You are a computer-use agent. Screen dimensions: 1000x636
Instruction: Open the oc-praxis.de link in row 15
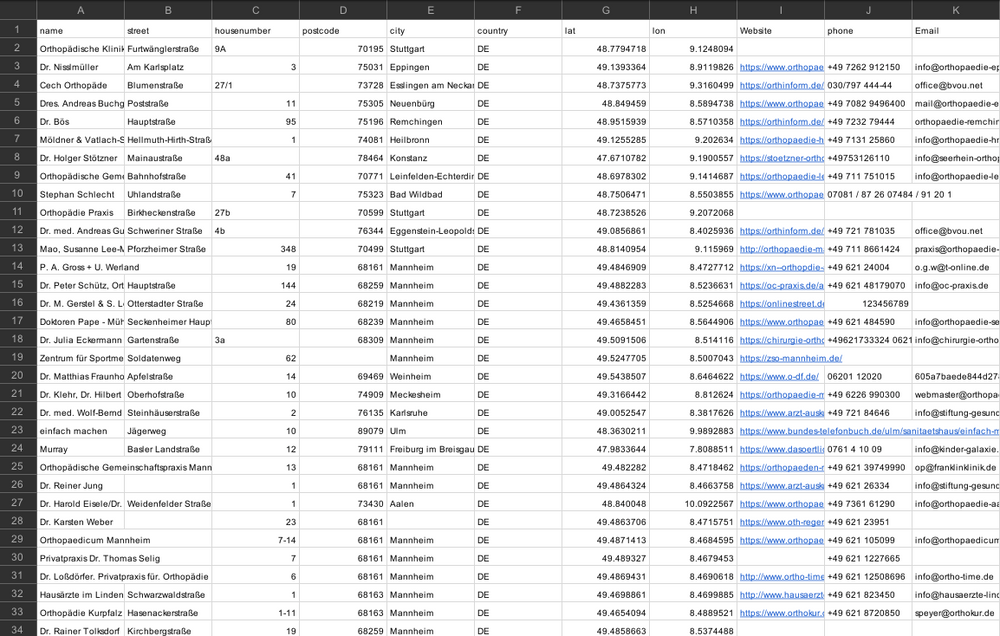click(781, 286)
